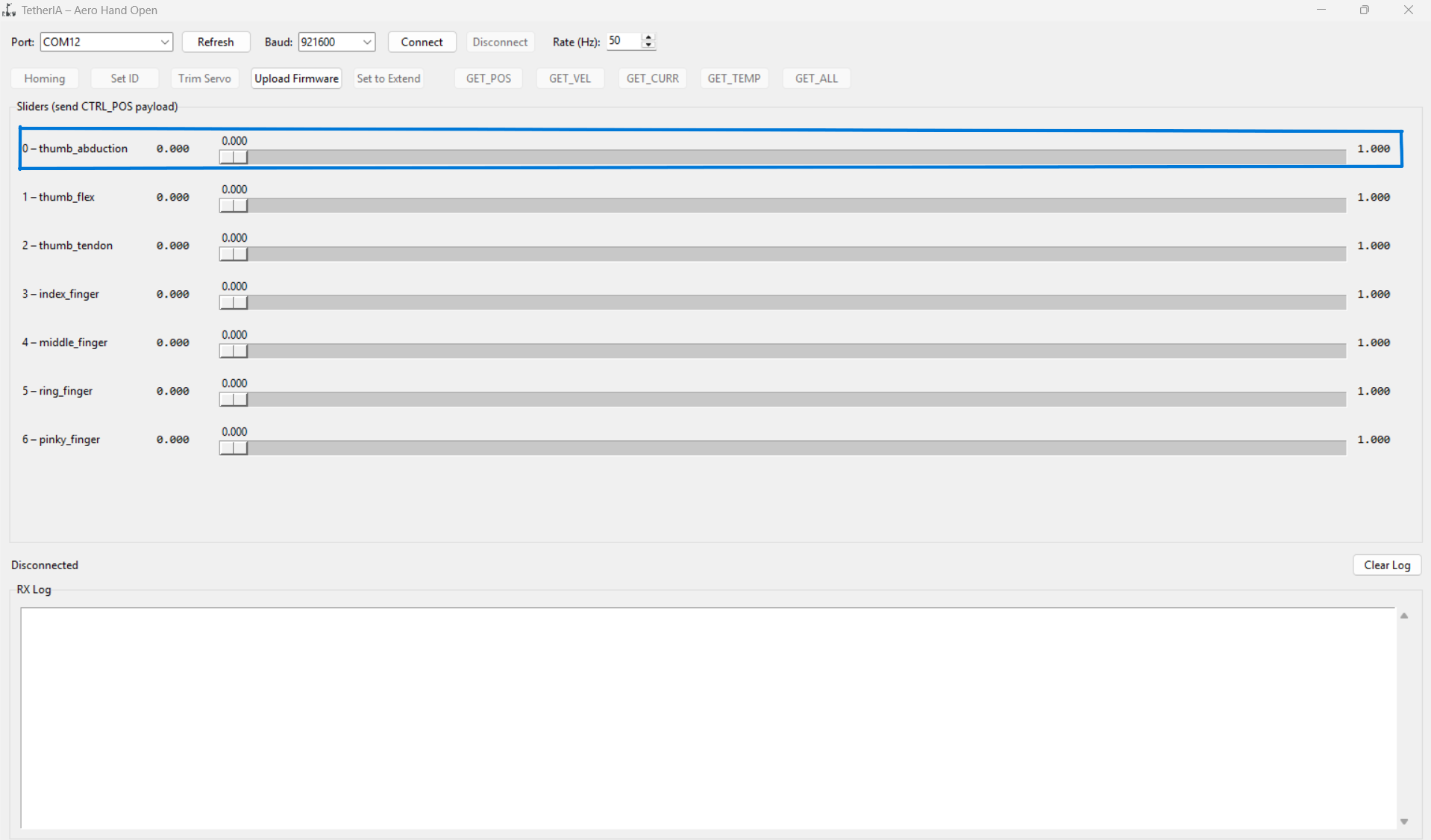Connect to the serial device
This screenshot has width=1431, height=840.
pos(422,42)
